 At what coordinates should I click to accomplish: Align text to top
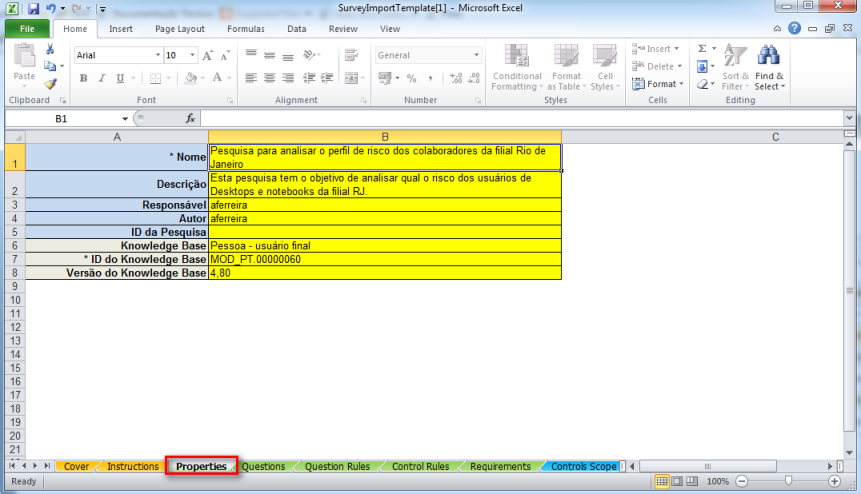(x=251, y=55)
